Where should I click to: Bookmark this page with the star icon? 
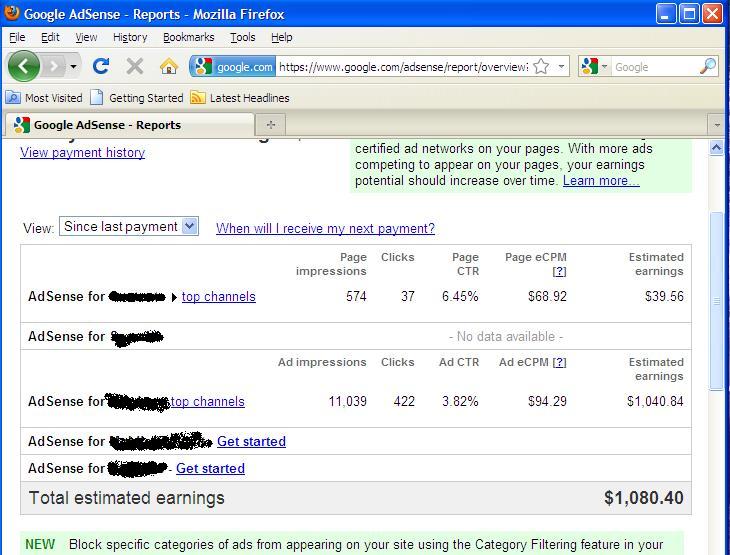(541, 67)
